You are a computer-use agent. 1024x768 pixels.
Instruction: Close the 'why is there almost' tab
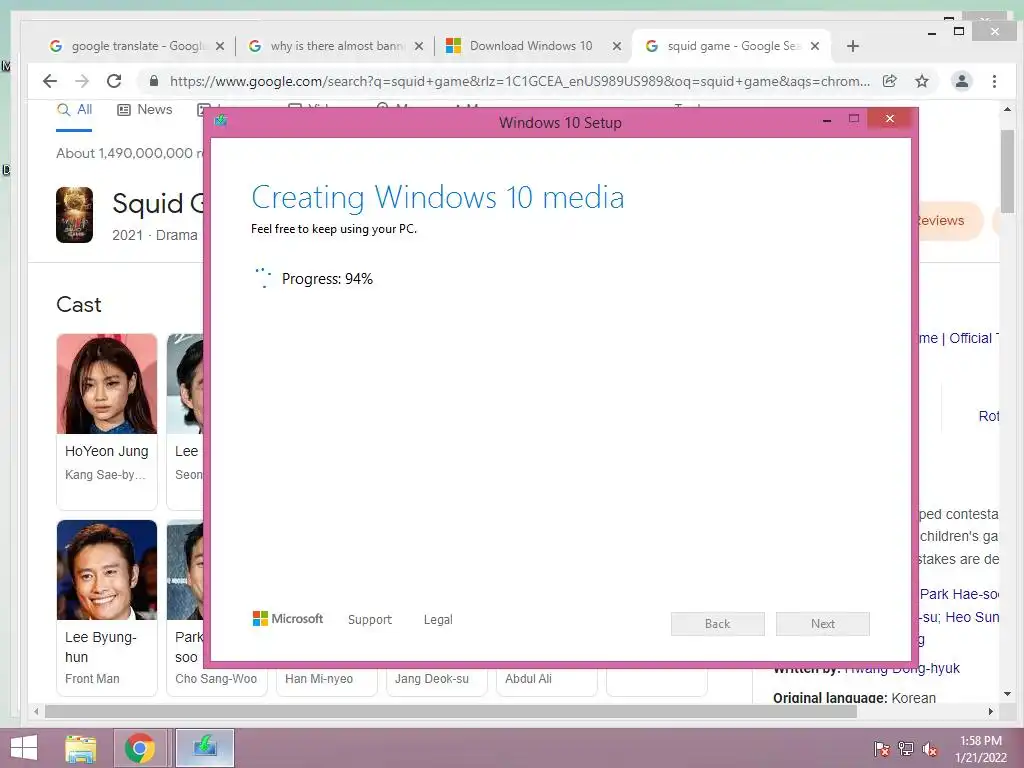click(x=419, y=46)
